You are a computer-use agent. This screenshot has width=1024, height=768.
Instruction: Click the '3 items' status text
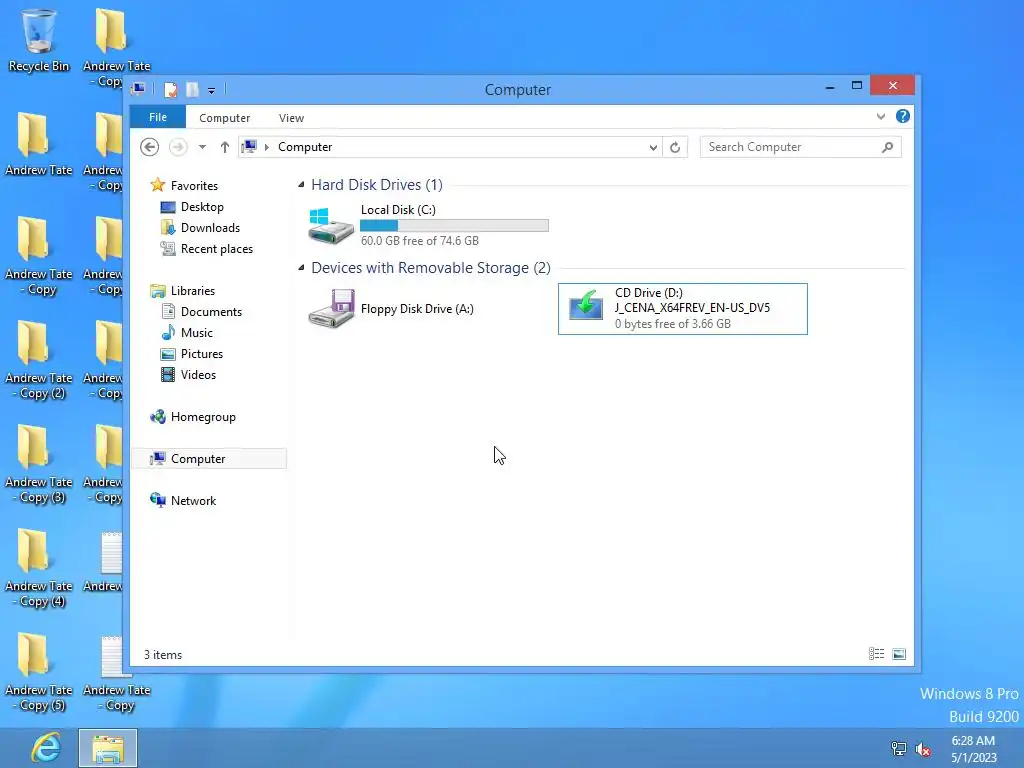point(163,654)
